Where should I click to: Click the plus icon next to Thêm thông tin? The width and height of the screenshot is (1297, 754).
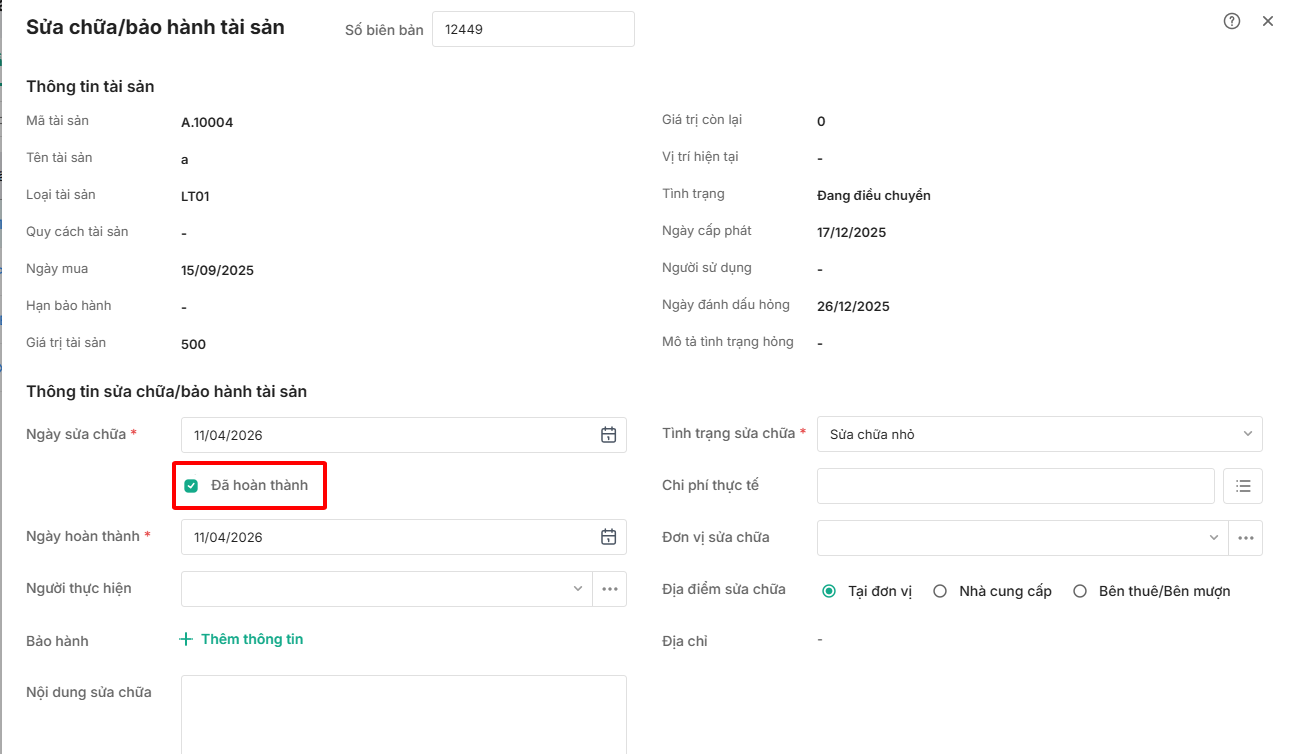pyautogui.click(x=185, y=639)
